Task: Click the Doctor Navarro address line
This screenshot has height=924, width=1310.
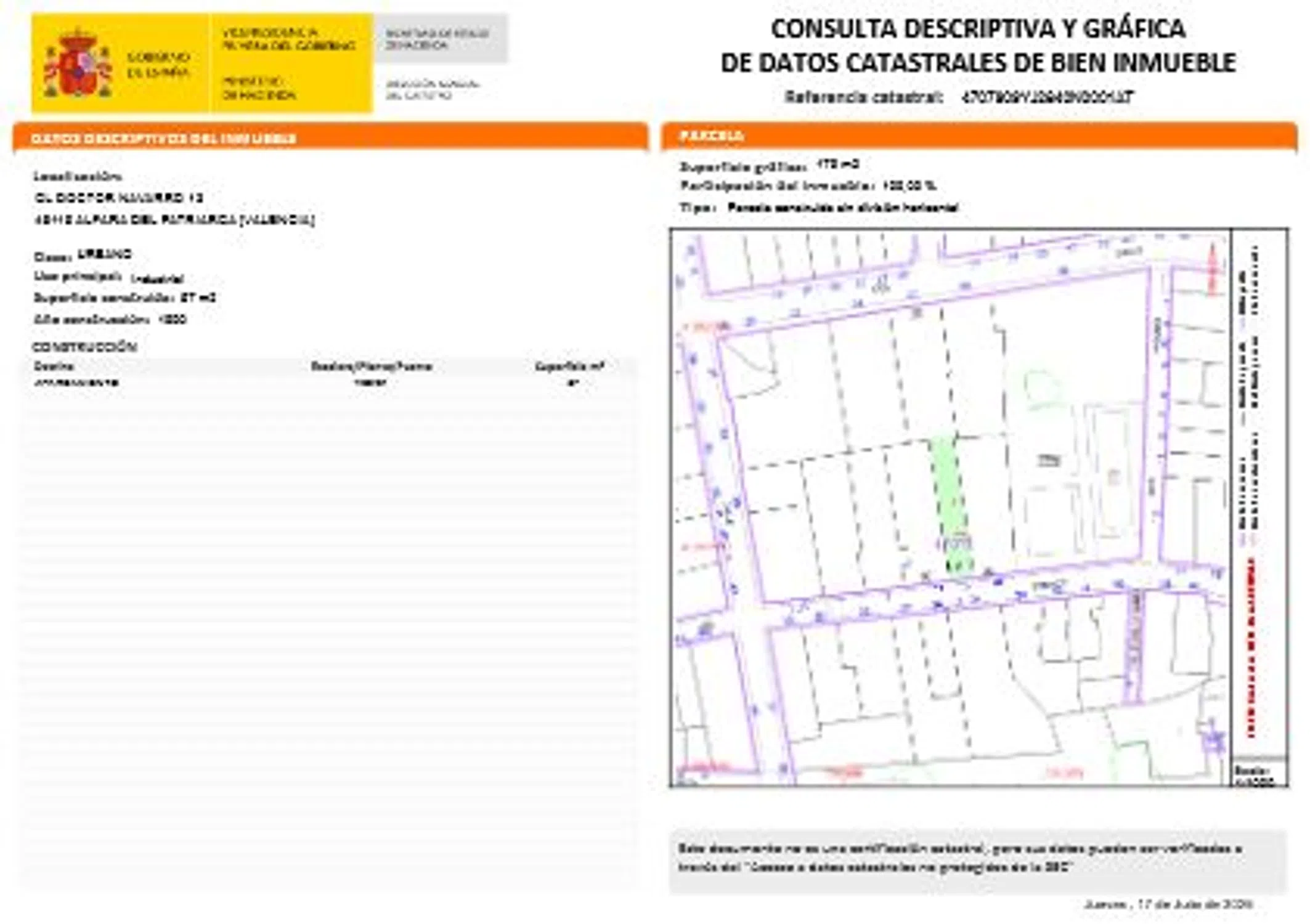Action: click(118, 198)
